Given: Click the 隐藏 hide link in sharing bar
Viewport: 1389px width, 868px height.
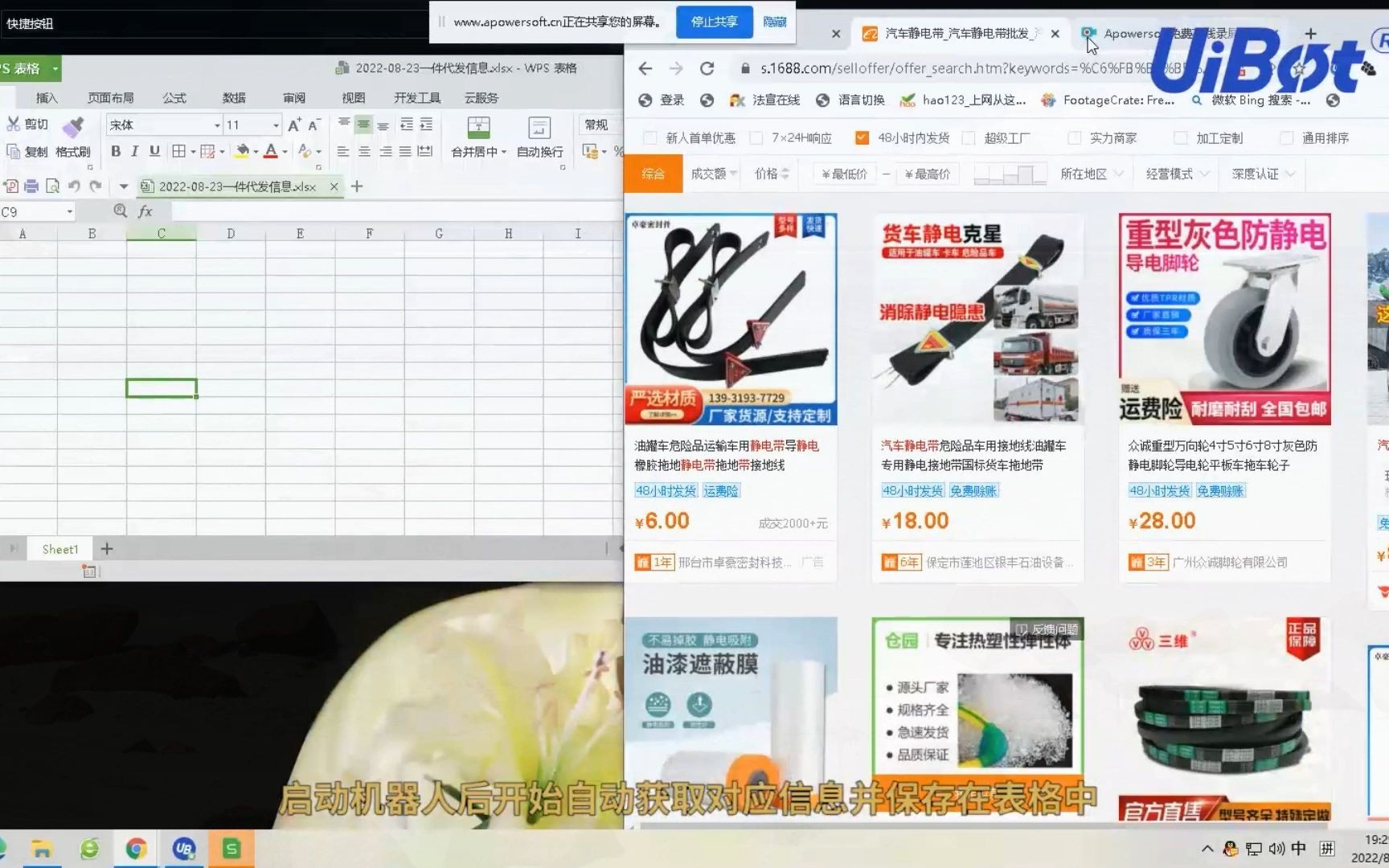Looking at the screenshot, I should [775, 22].
